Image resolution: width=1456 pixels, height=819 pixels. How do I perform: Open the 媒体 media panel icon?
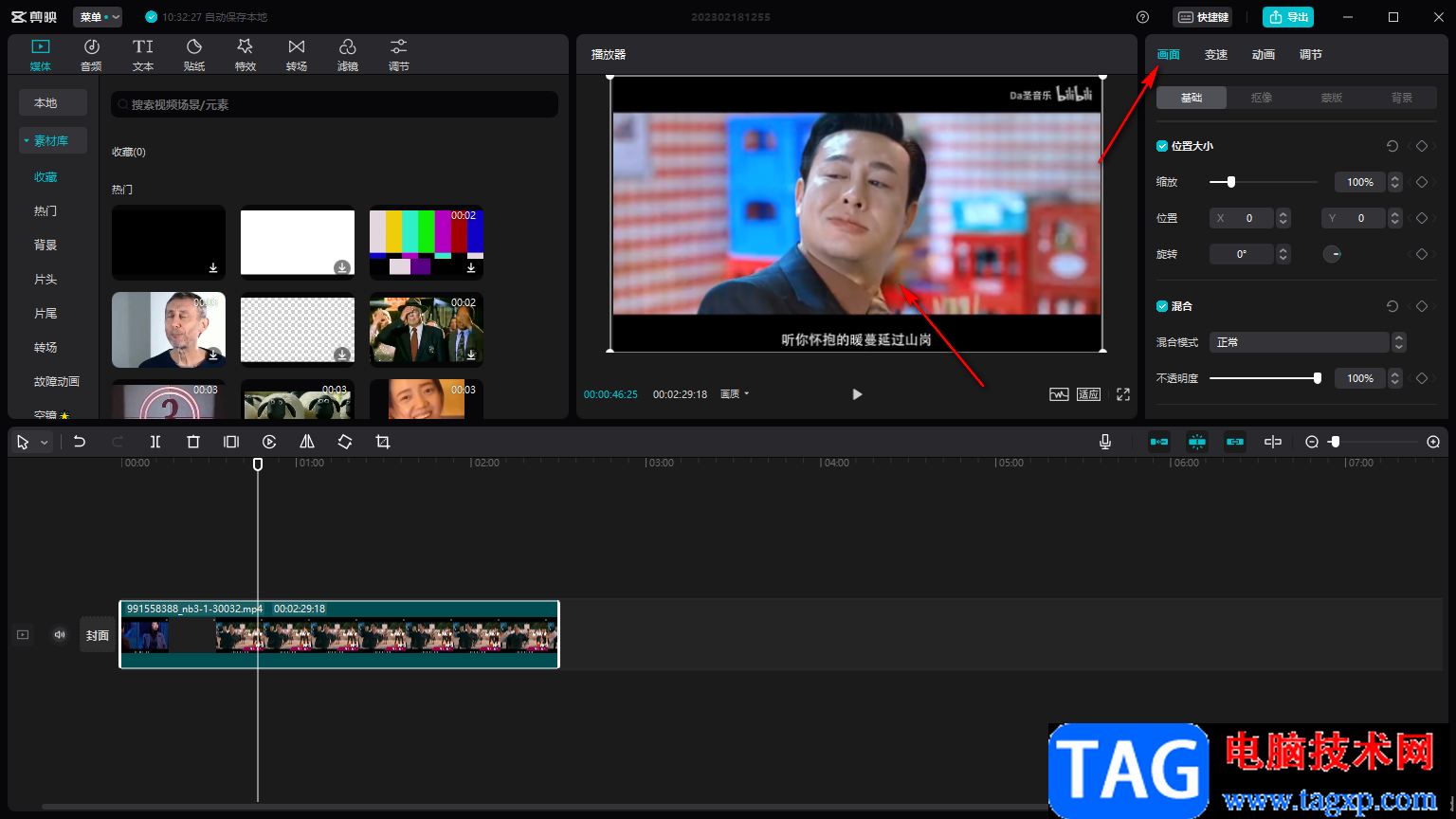pos(40,54)
